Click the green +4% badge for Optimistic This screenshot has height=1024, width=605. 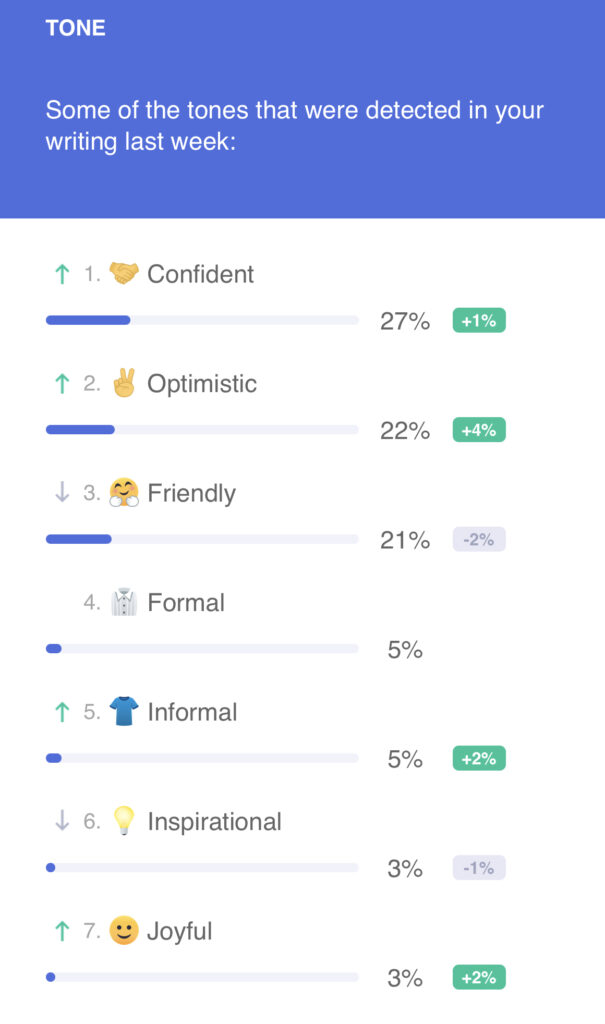click(x=479, y=430)
